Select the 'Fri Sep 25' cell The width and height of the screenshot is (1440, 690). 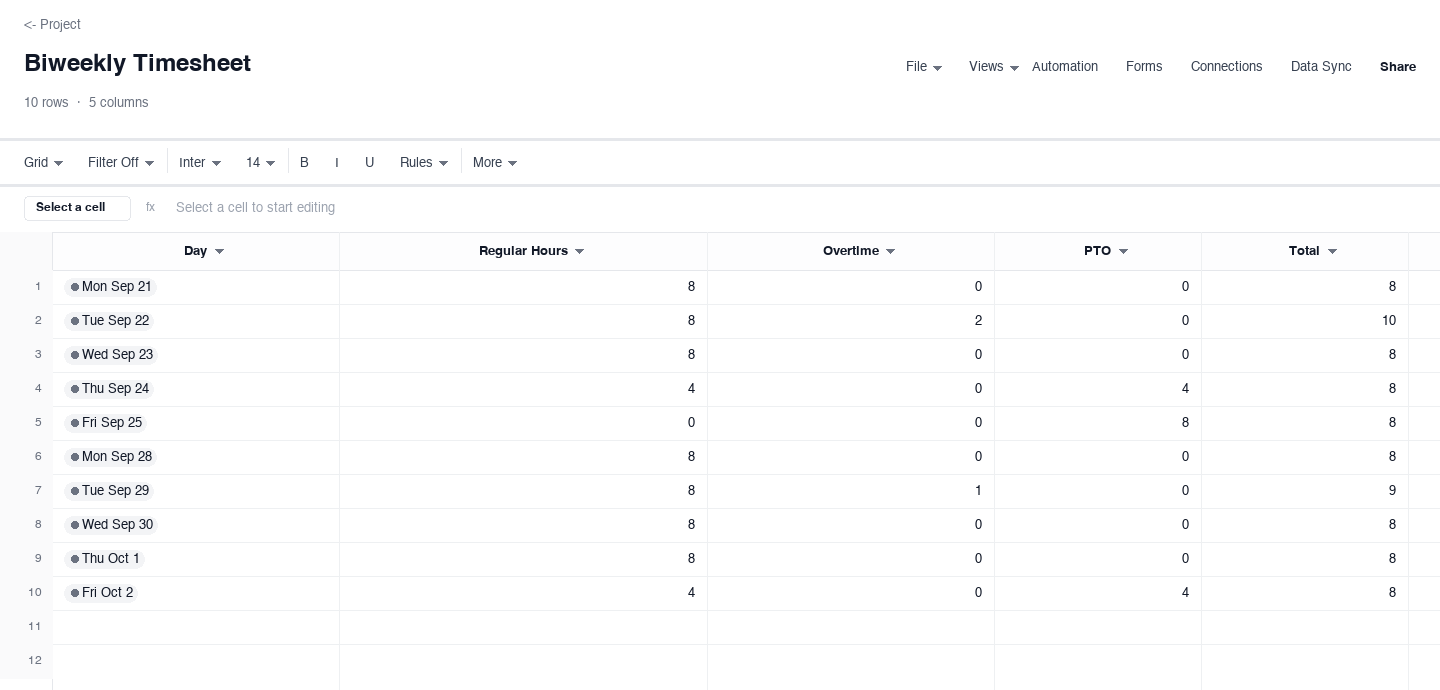(196, 423)
